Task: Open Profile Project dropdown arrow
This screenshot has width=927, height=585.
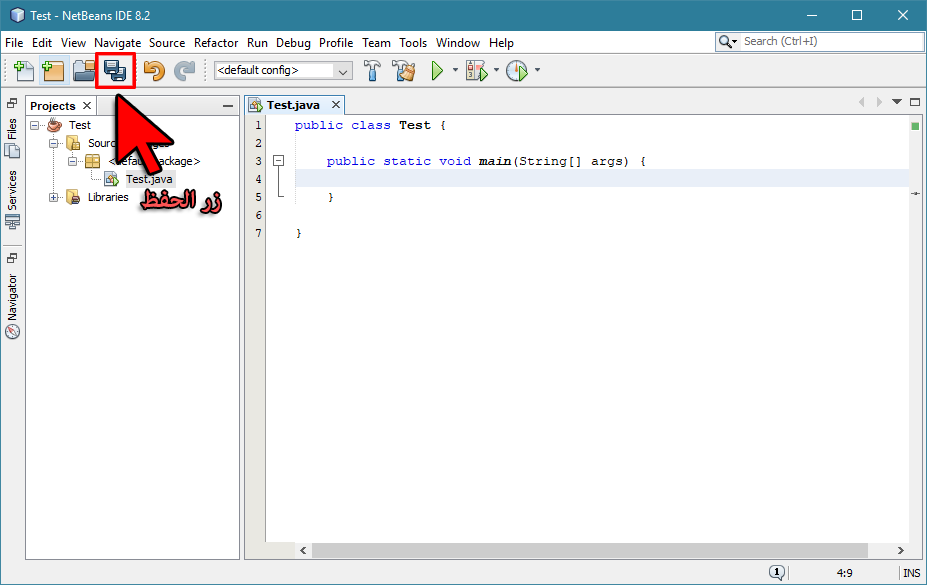Action: pos(537,70)
